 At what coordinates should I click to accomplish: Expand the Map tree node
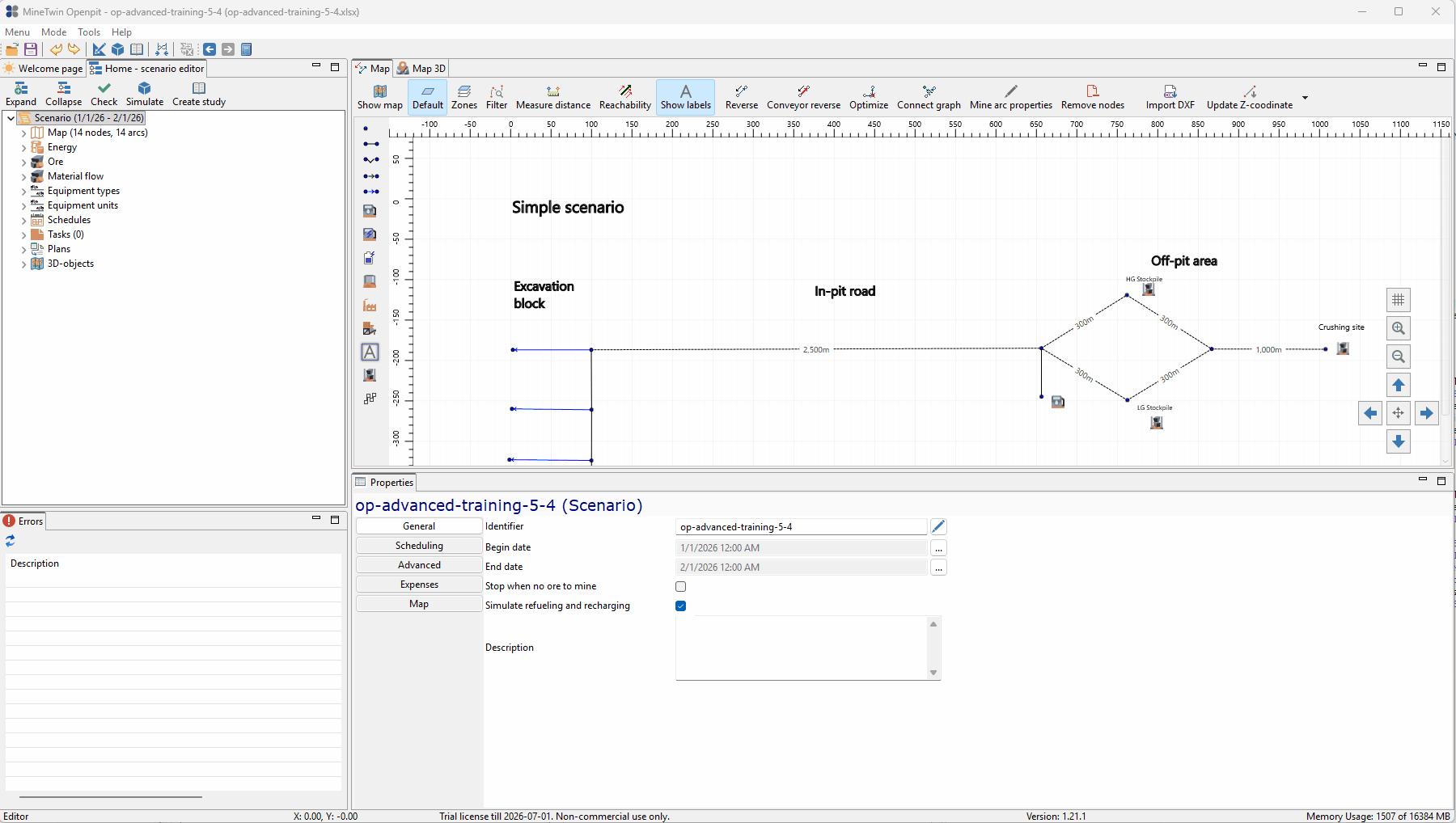point(23,133)
